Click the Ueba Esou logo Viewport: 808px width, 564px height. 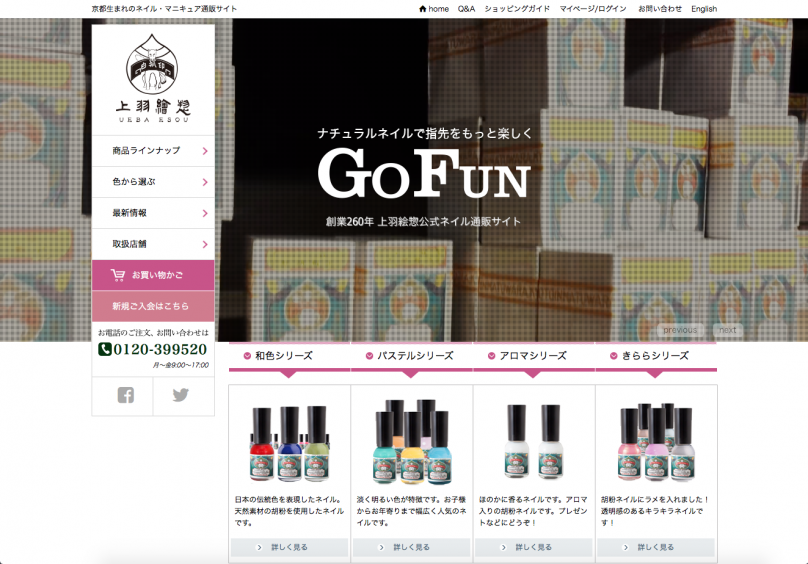153,78
